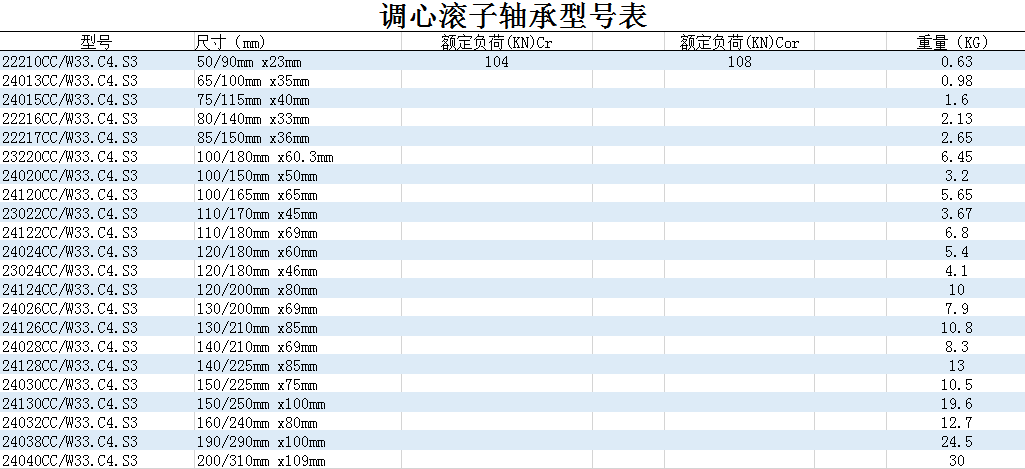Select cell 24130CC/W33.C4.S3
1025x469 pixels.
point(70,404)
